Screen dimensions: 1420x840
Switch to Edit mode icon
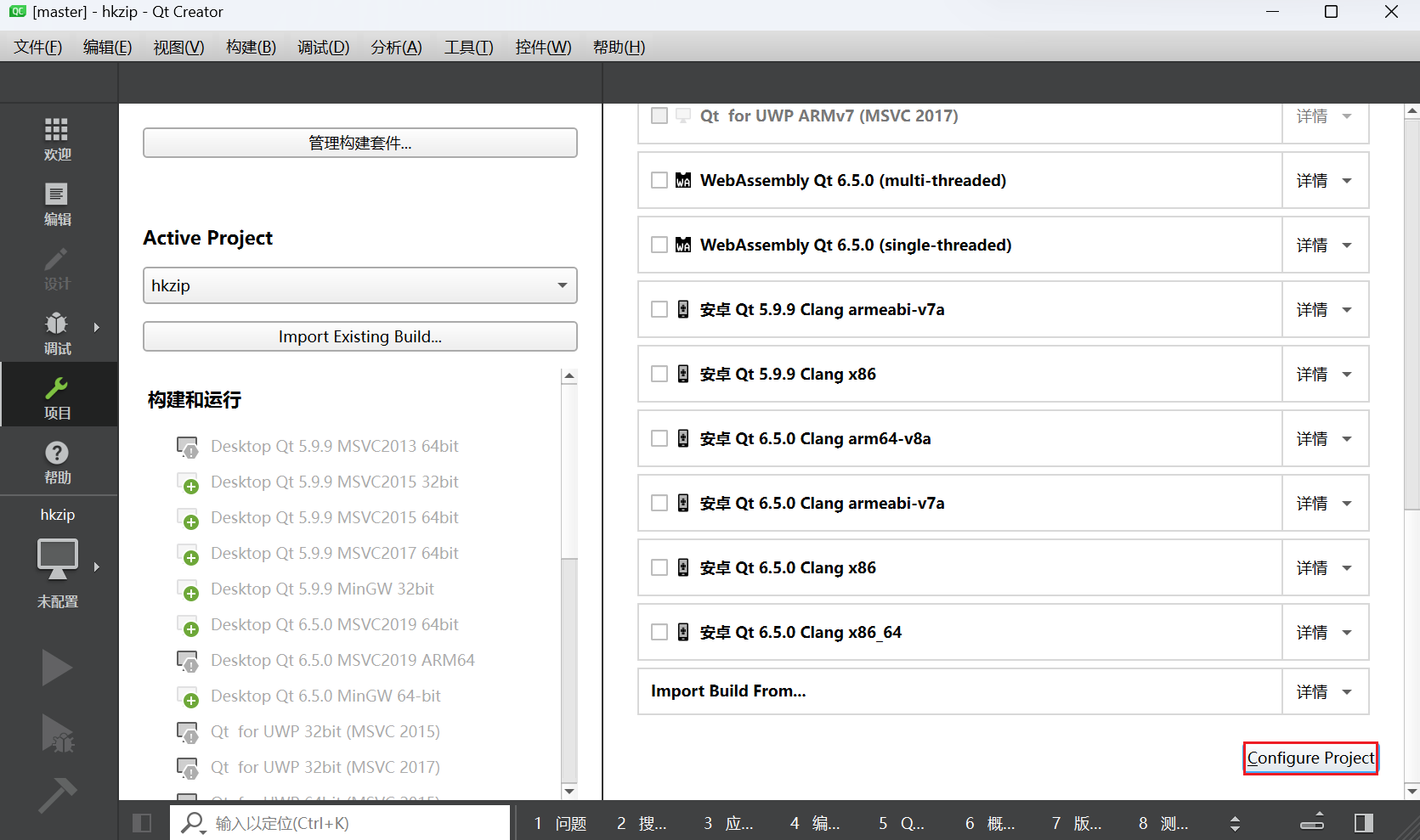[57, 194]
